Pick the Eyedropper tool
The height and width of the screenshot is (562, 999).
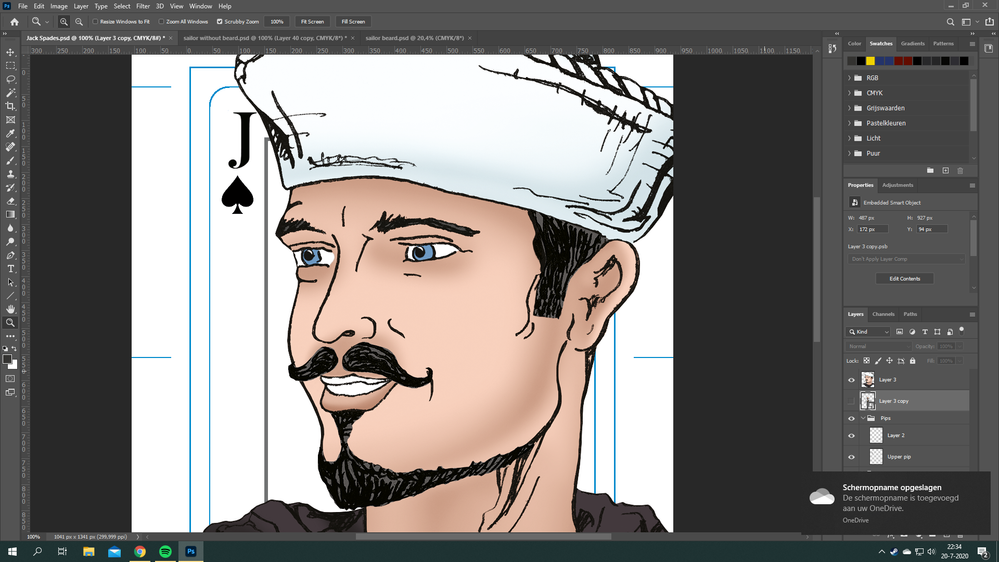point(11,133)
